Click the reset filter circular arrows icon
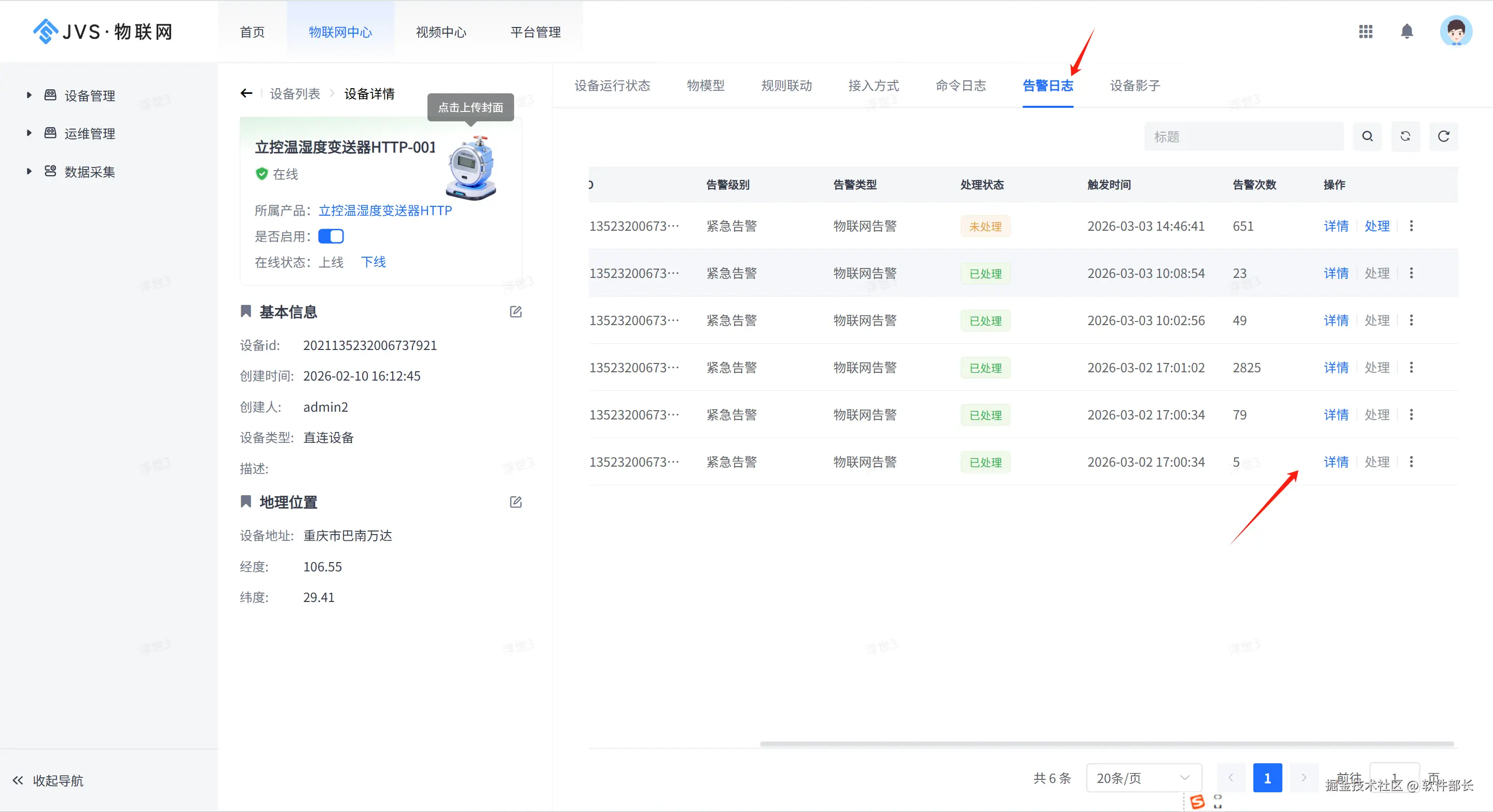Image resolution: width=1493 pixels, height=812 pixels. click(x=1405, y=137)
